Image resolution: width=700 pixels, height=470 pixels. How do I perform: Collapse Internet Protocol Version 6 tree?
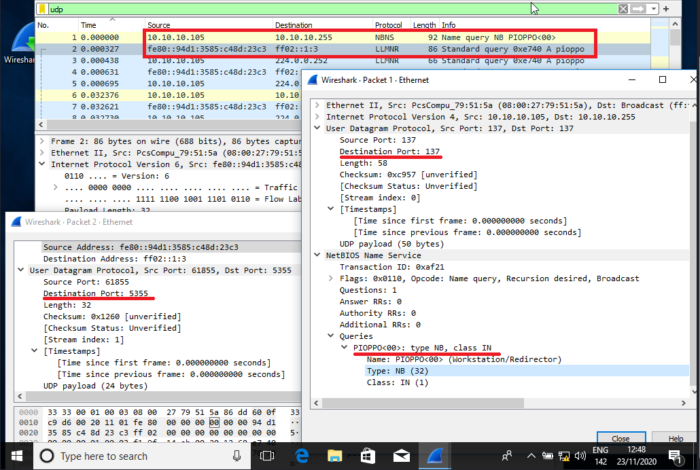(42, 164)
